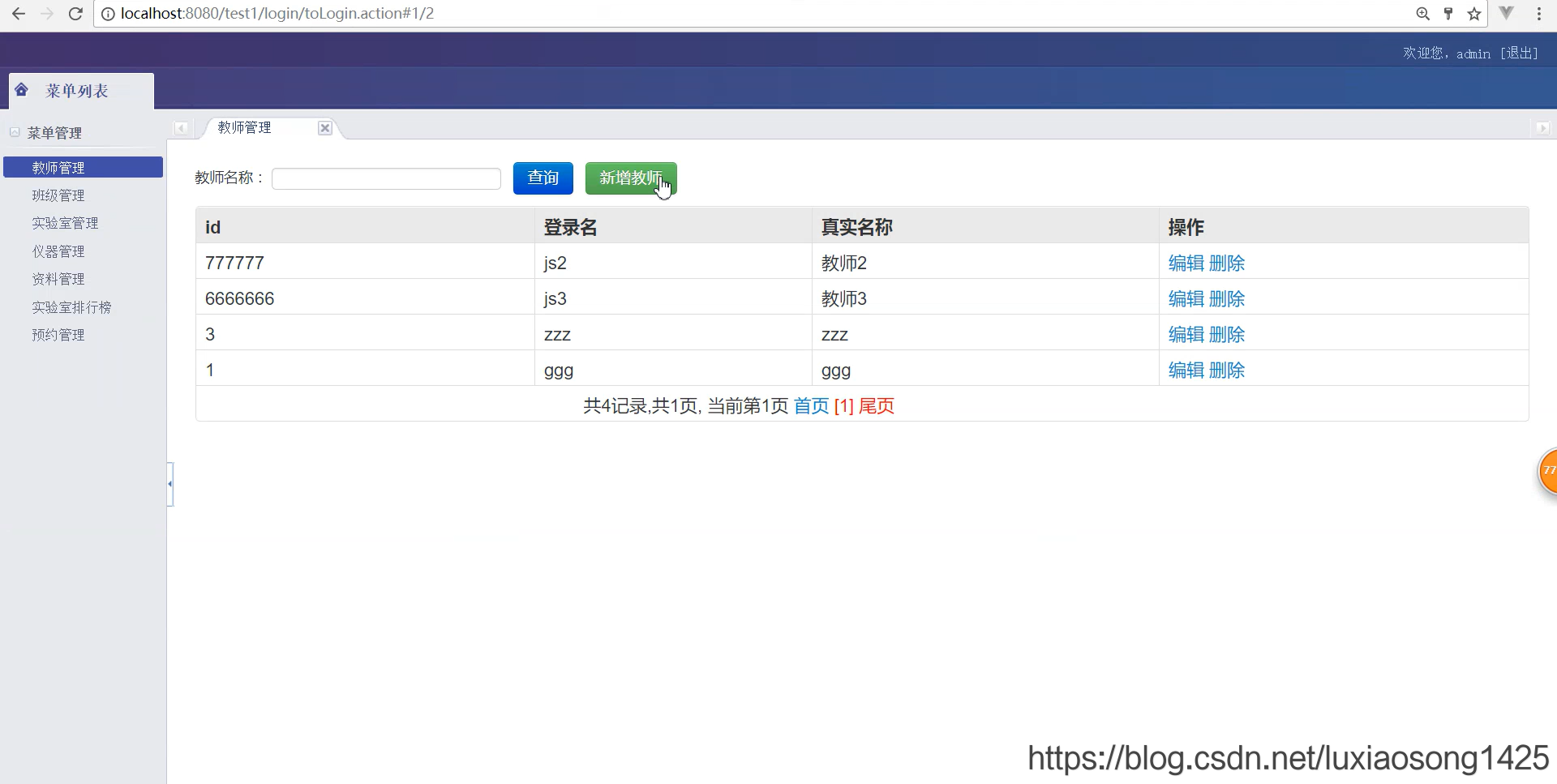
Task: Click the key password icon in the address bar
Action: pos(1448,14)
